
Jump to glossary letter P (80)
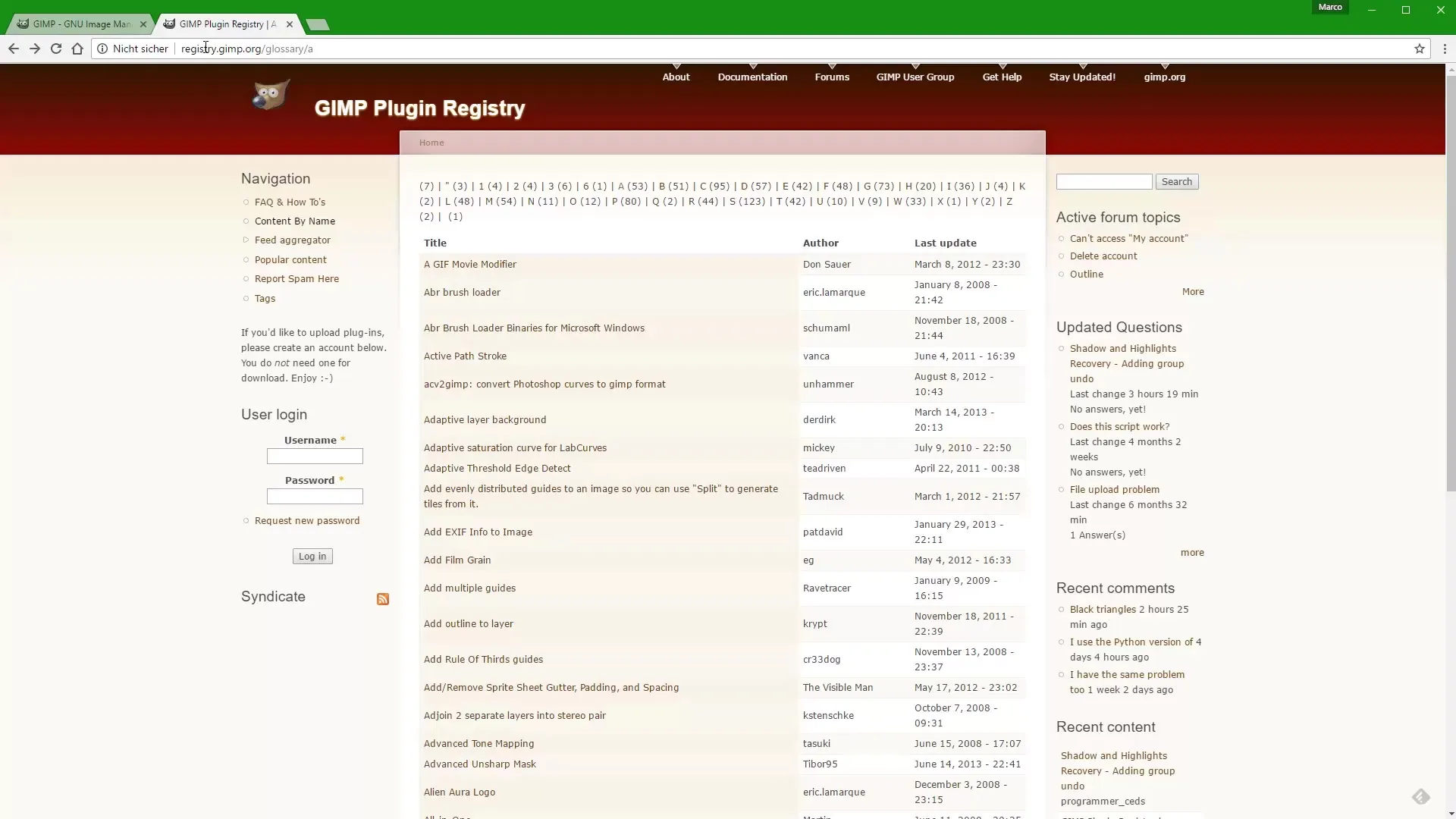tap(626, 202)
